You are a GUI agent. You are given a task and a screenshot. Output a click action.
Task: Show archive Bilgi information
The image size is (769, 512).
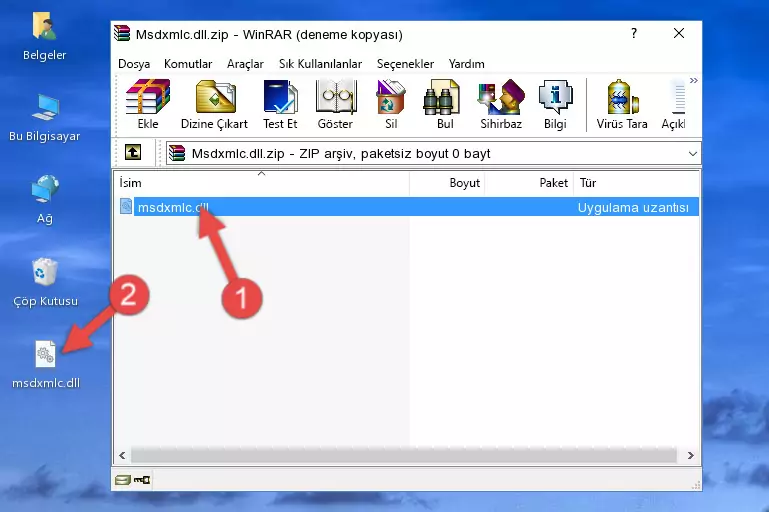tap(555, 104)
